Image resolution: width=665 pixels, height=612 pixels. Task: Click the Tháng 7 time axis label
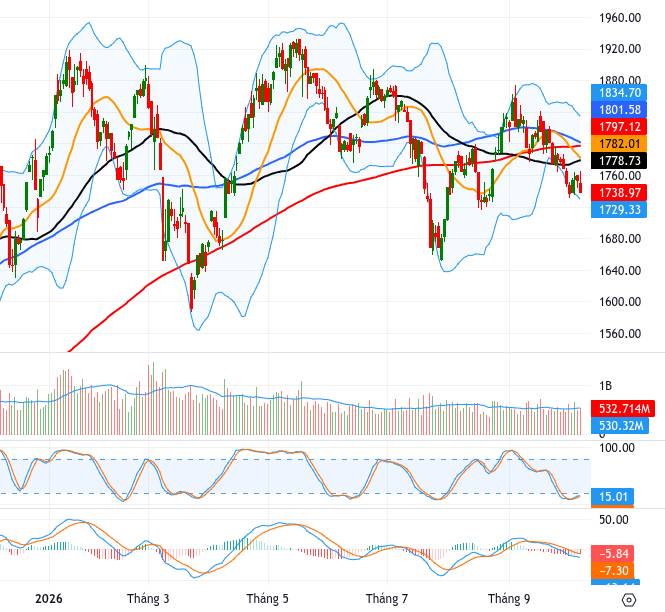(387, 599)
